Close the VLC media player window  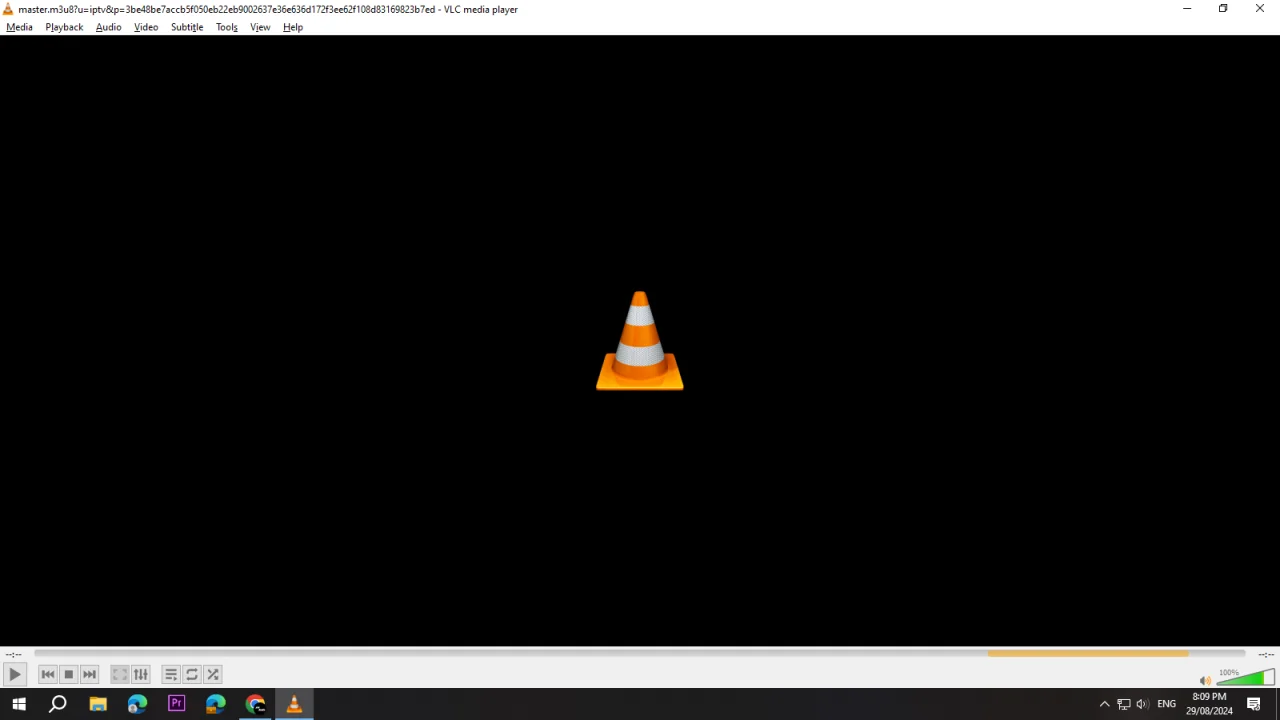(1260, 9)
